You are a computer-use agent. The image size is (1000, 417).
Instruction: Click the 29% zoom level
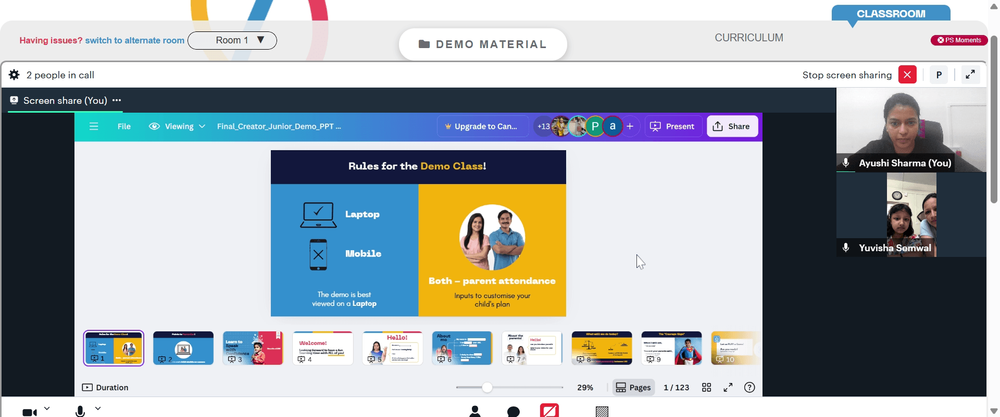585,387
